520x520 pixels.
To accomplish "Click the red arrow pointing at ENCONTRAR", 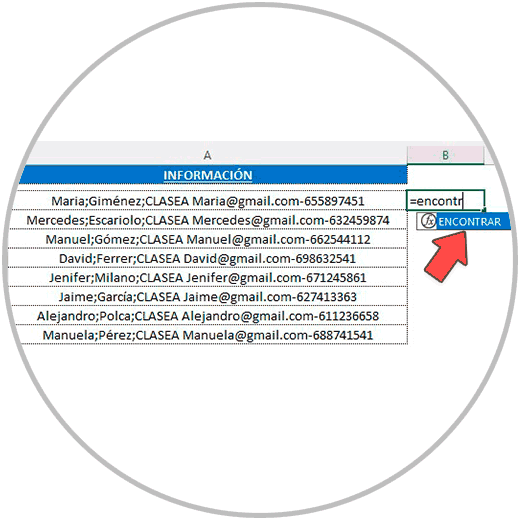I will pyautogui.click(x=447, y=255).
